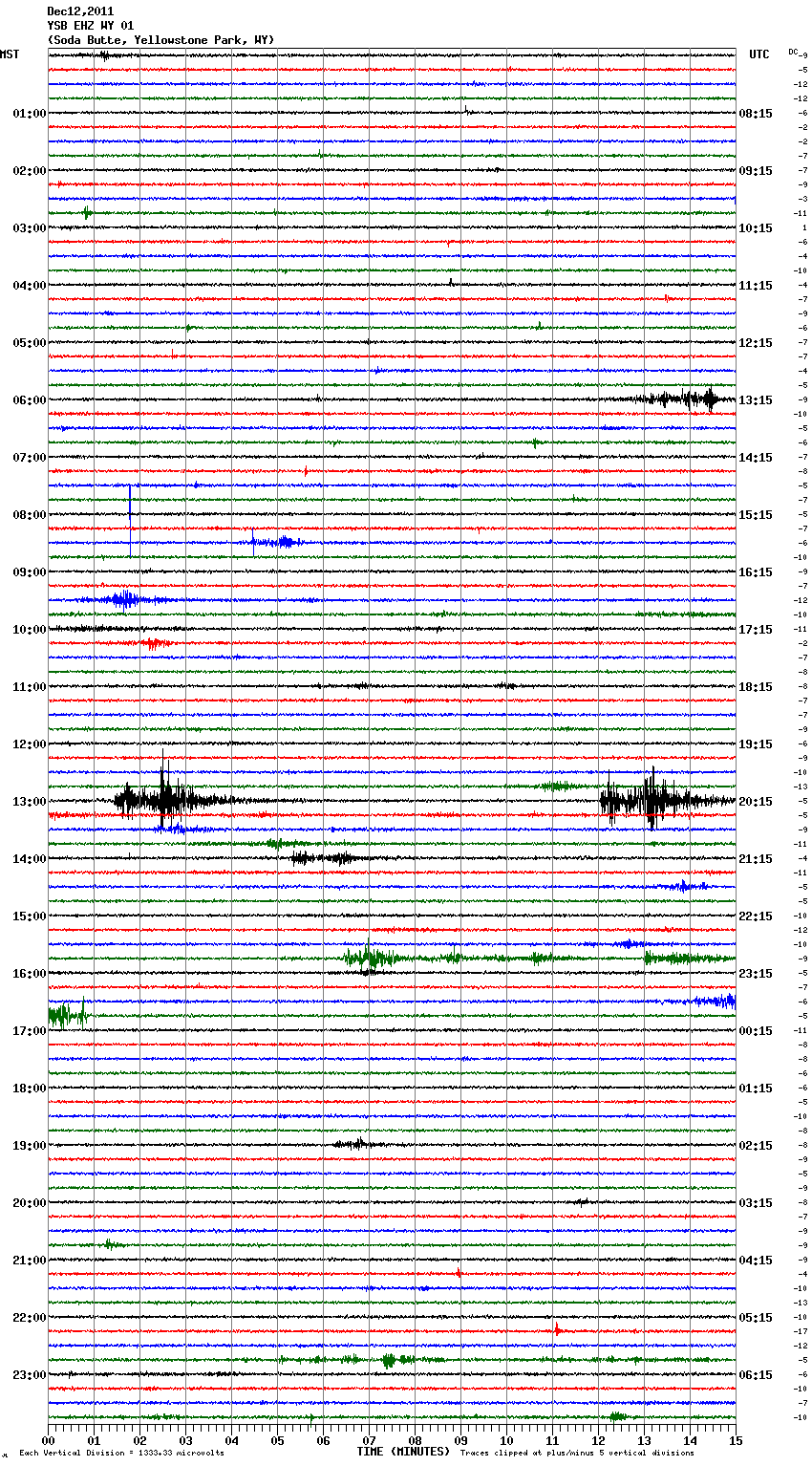Click the '10:00' MST hour label
The image size is (812, 1466).
(30, 630)
